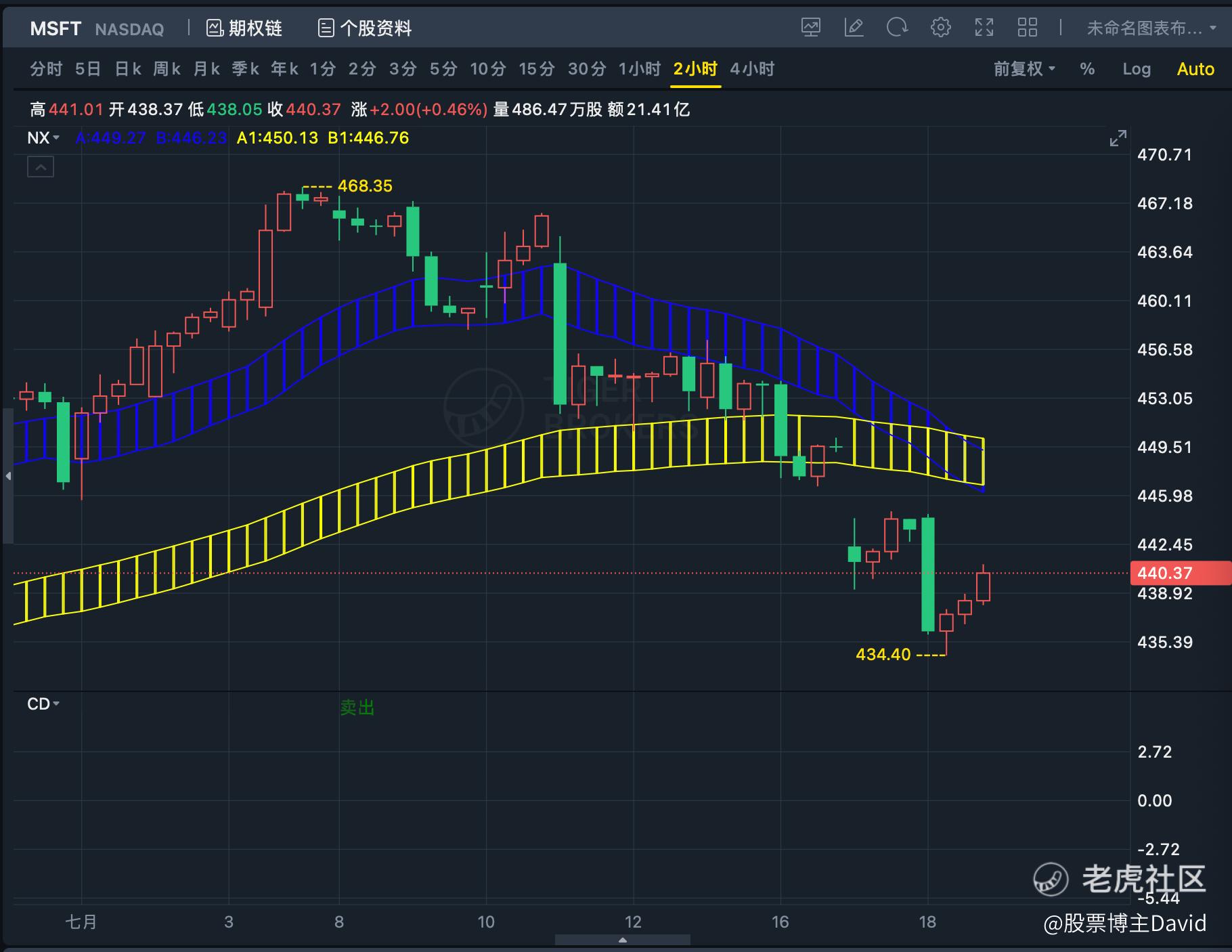Switch to 15分 interval
Image resolution: width=1232 pixels, height=952 pixels.
point(537,68)
